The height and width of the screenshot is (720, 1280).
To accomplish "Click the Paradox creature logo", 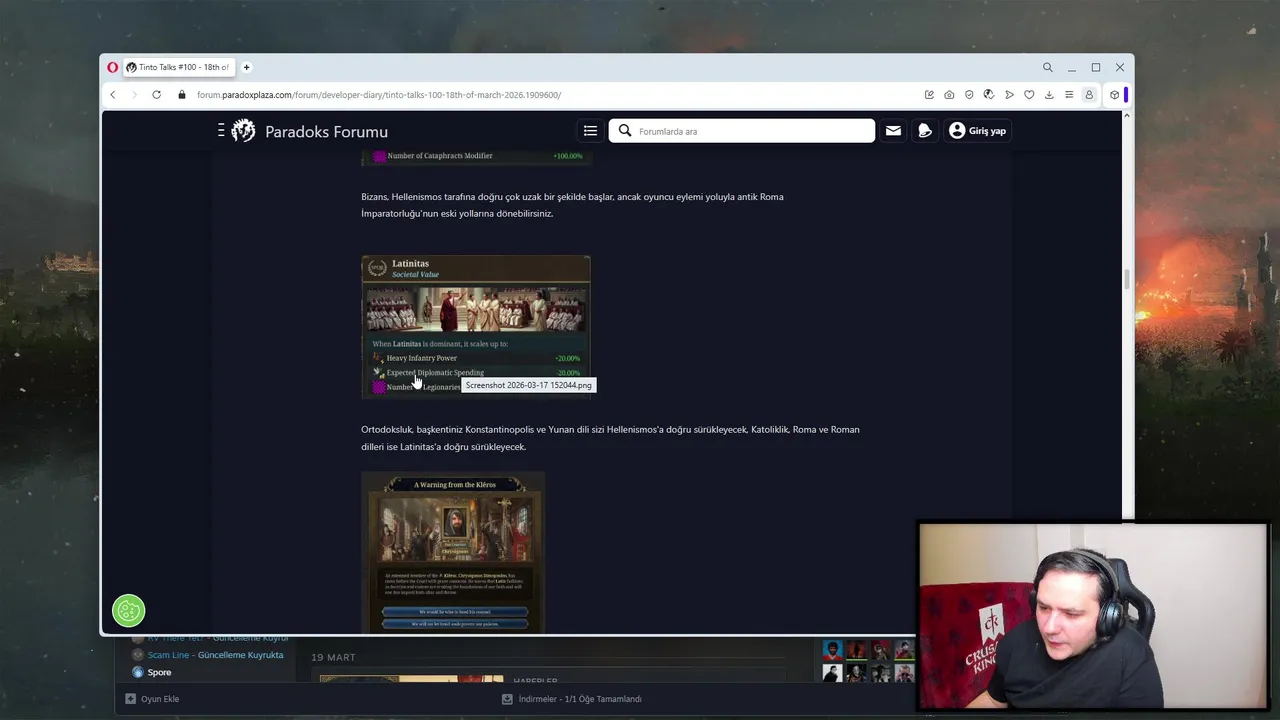I will coord(243,131).
